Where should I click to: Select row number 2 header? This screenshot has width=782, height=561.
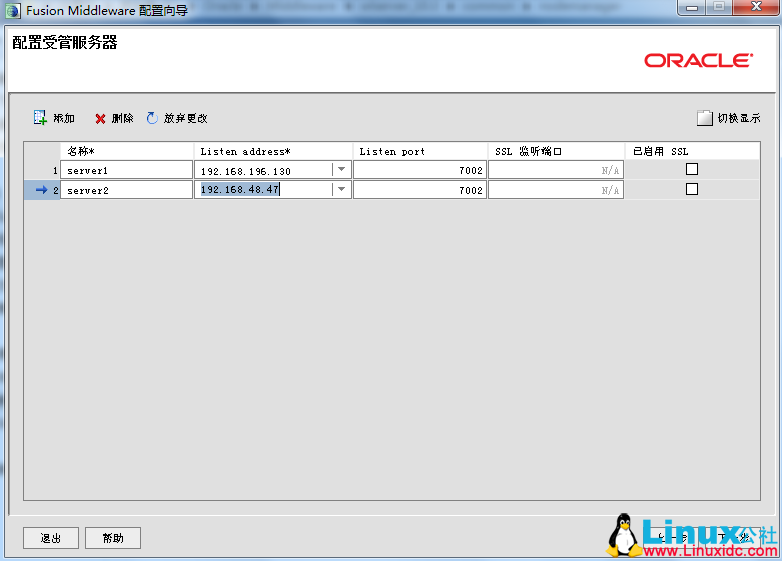click(x=42, y=190)
